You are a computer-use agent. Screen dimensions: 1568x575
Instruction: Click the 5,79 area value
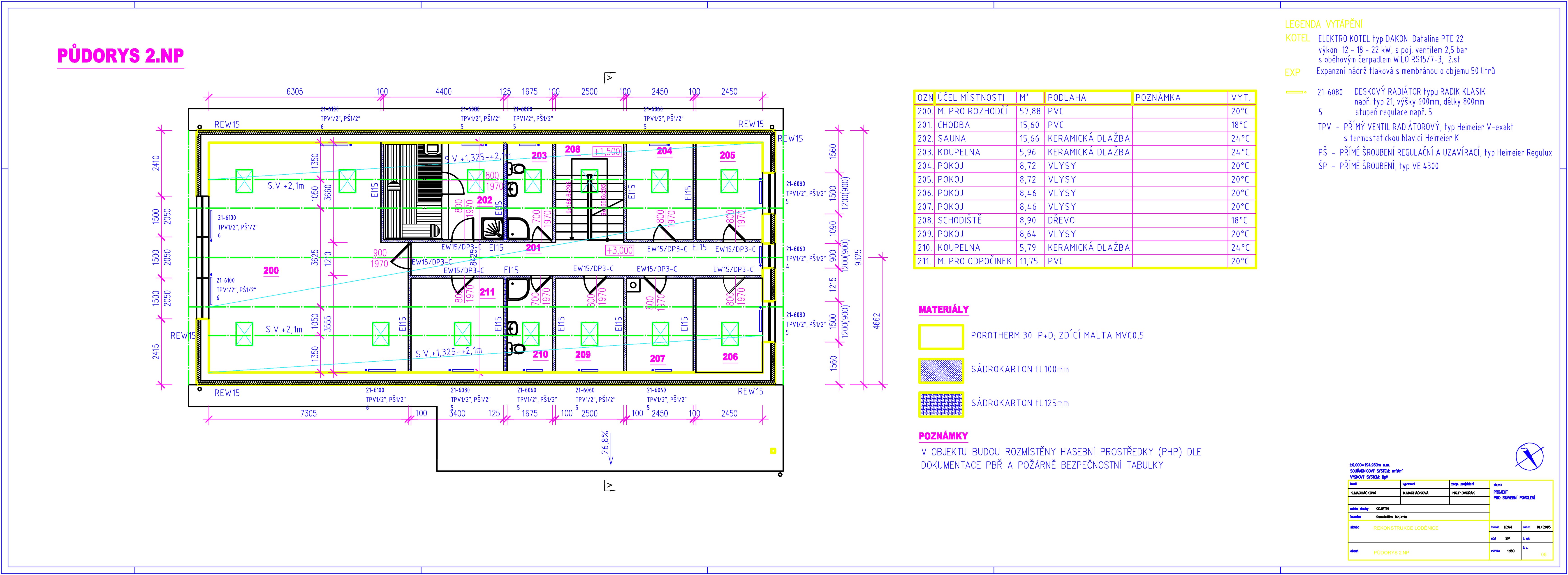(x=1028, y=248)
